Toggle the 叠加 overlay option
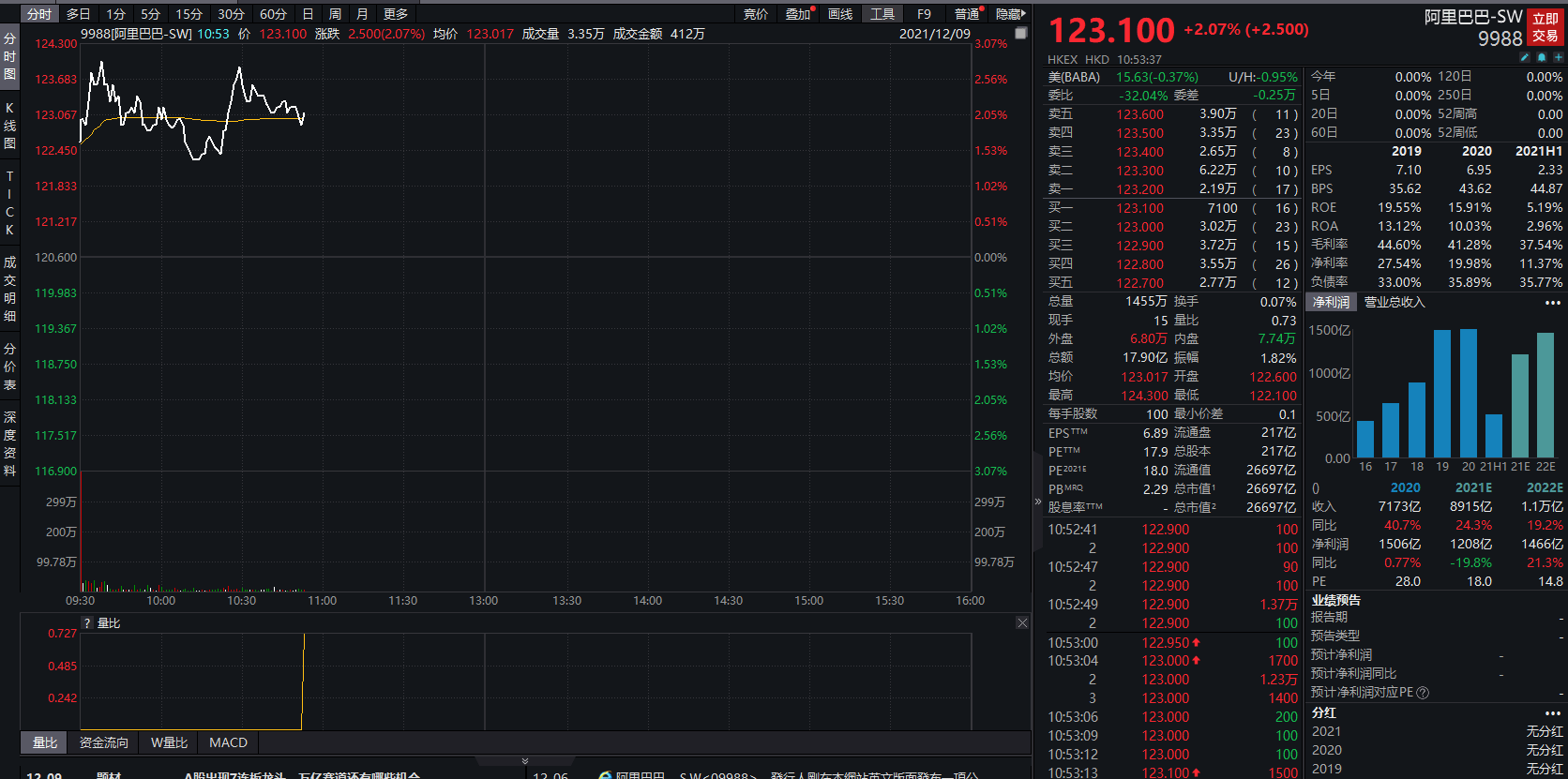The height and width of the screenshot is (779, 1568). [x=798, y=14]
